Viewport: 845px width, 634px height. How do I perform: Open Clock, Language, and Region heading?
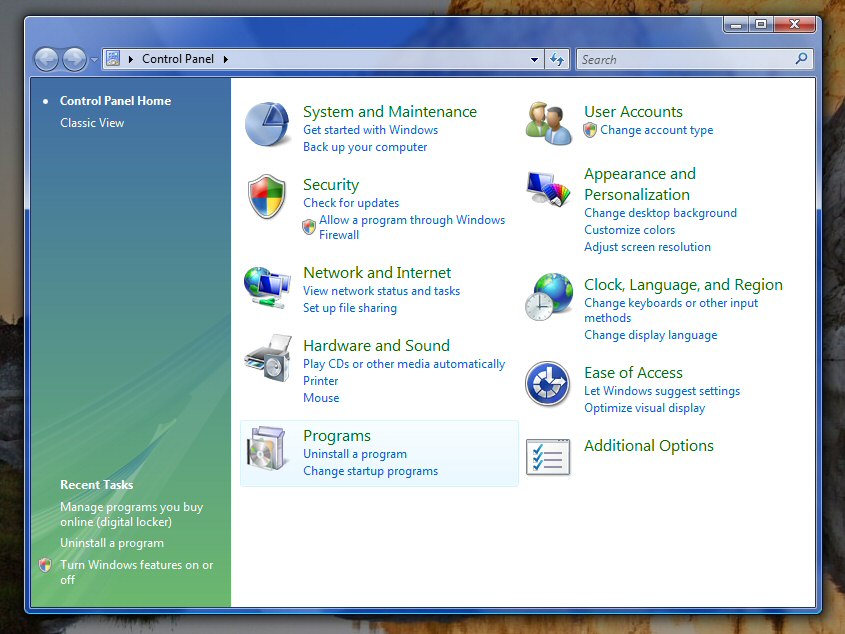683,285
